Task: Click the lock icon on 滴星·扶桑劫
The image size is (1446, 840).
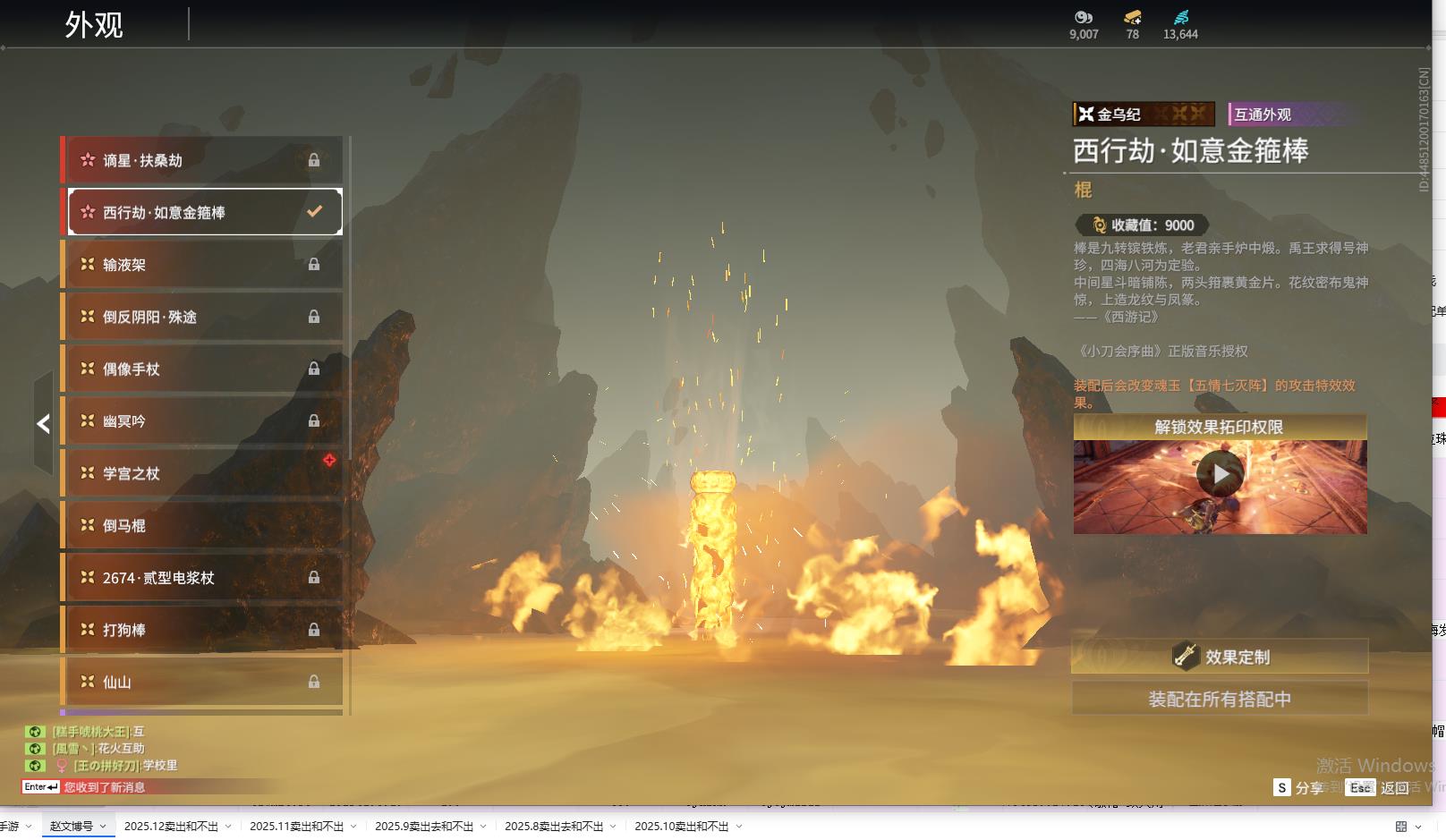Action: click(x=314, y=160)
